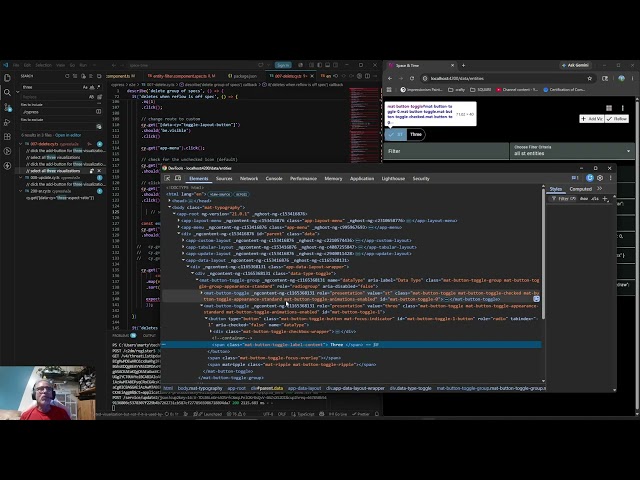
Task: Collapse the 008-update.cy.ts search results
Action: point(21,178)
